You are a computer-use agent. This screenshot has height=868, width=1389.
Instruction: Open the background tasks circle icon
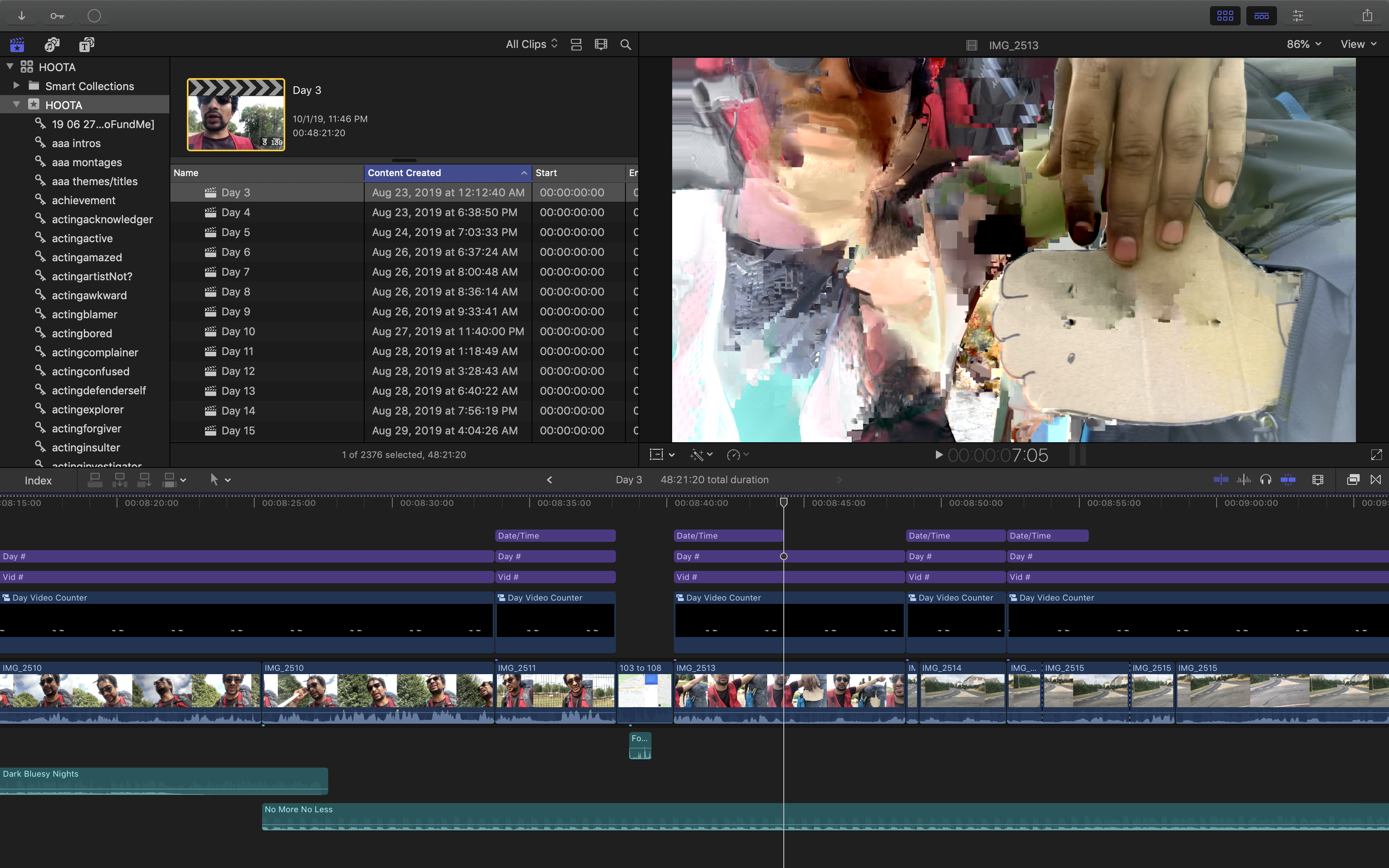[94, 16]
